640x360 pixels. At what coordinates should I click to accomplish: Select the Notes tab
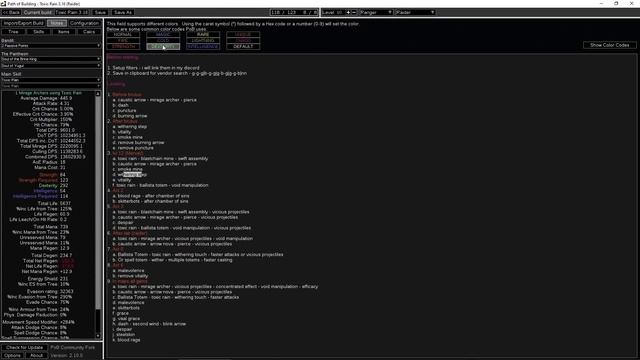coord(57,23)
